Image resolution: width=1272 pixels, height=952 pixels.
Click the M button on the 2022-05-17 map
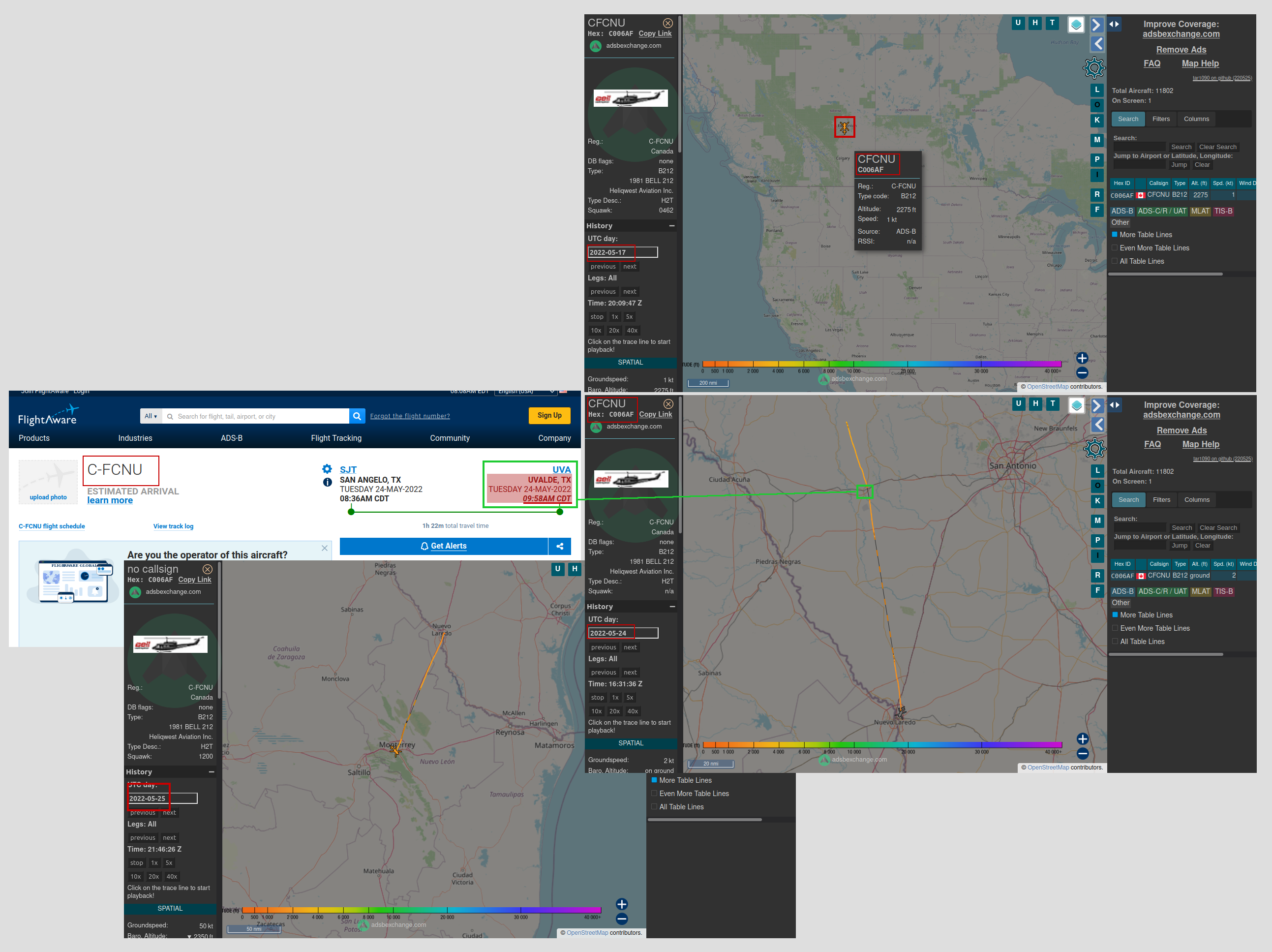[x=1097, y=140]
